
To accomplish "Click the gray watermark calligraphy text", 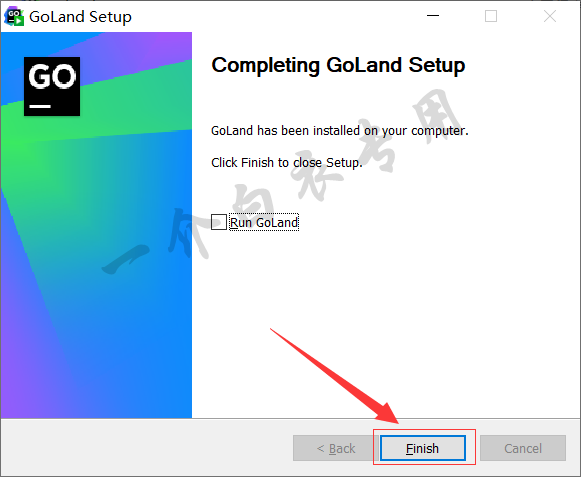I will click(282, 182).
